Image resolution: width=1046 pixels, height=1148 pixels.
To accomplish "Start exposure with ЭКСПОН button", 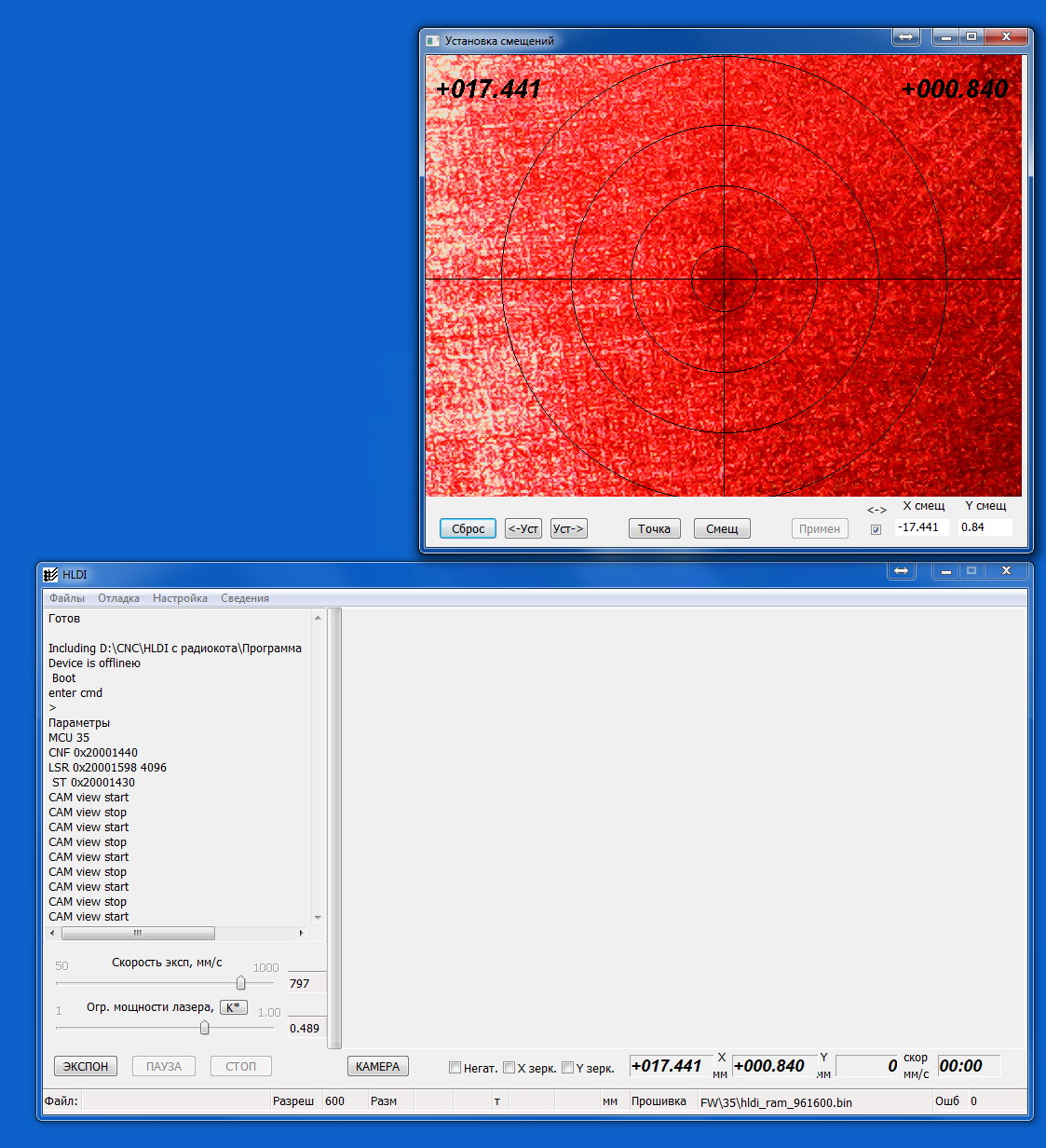I will [86, 1066].
